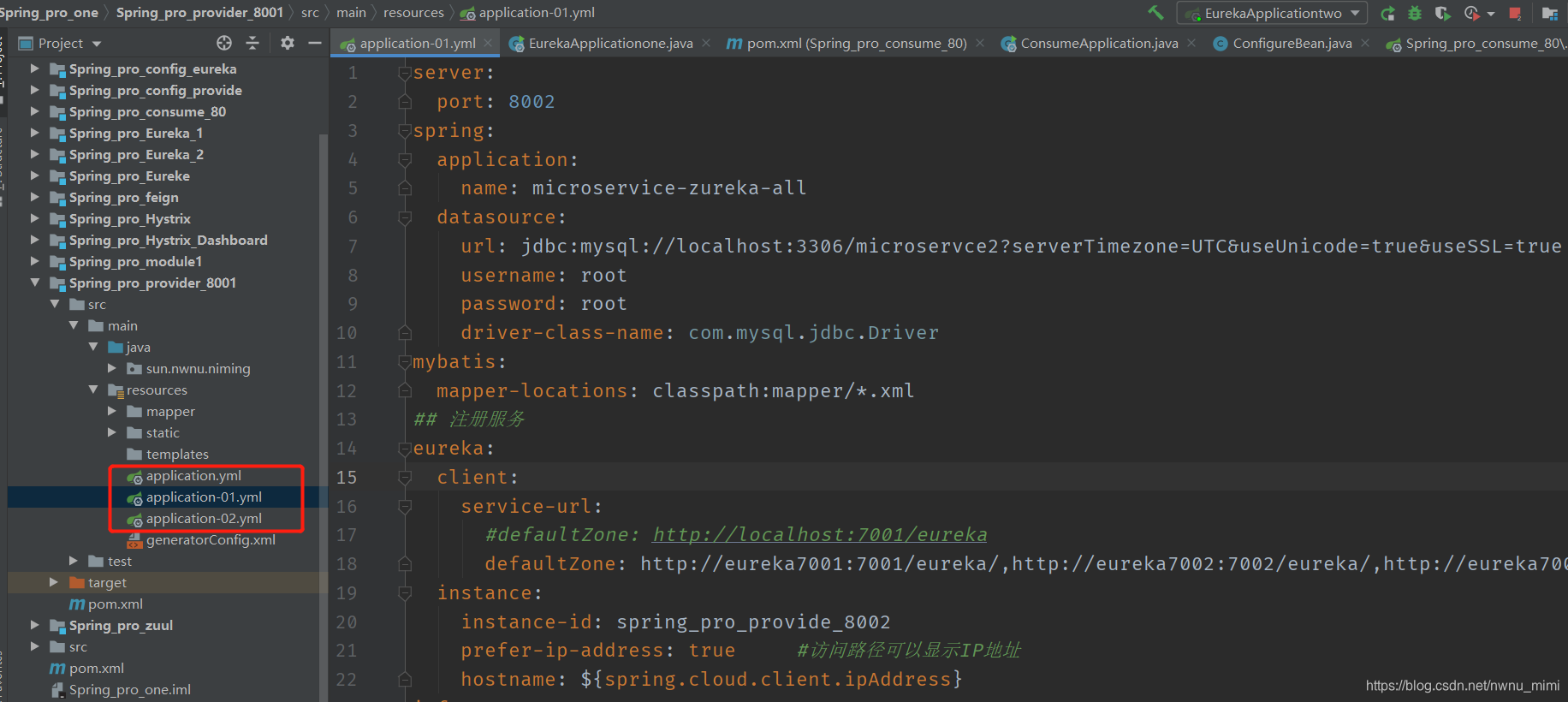Close the pom.xml editor tab
The width and height of the screenshot is (1568, 702).
[980, 43]
